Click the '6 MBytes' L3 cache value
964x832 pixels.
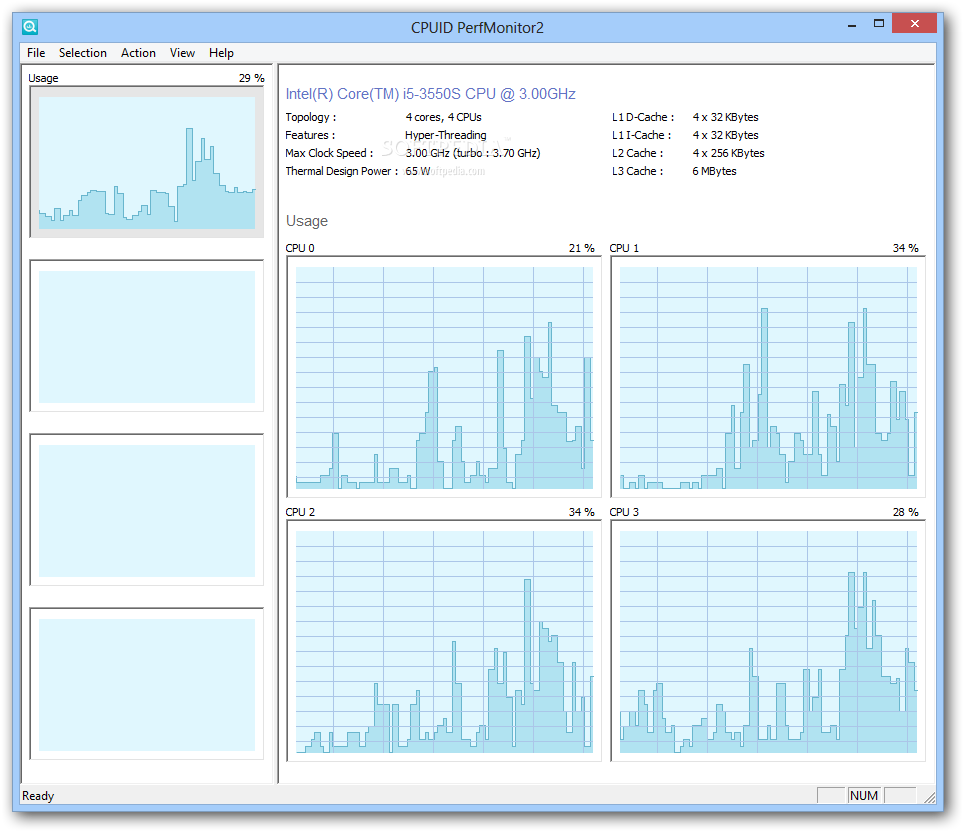click(x=714, y=171)
